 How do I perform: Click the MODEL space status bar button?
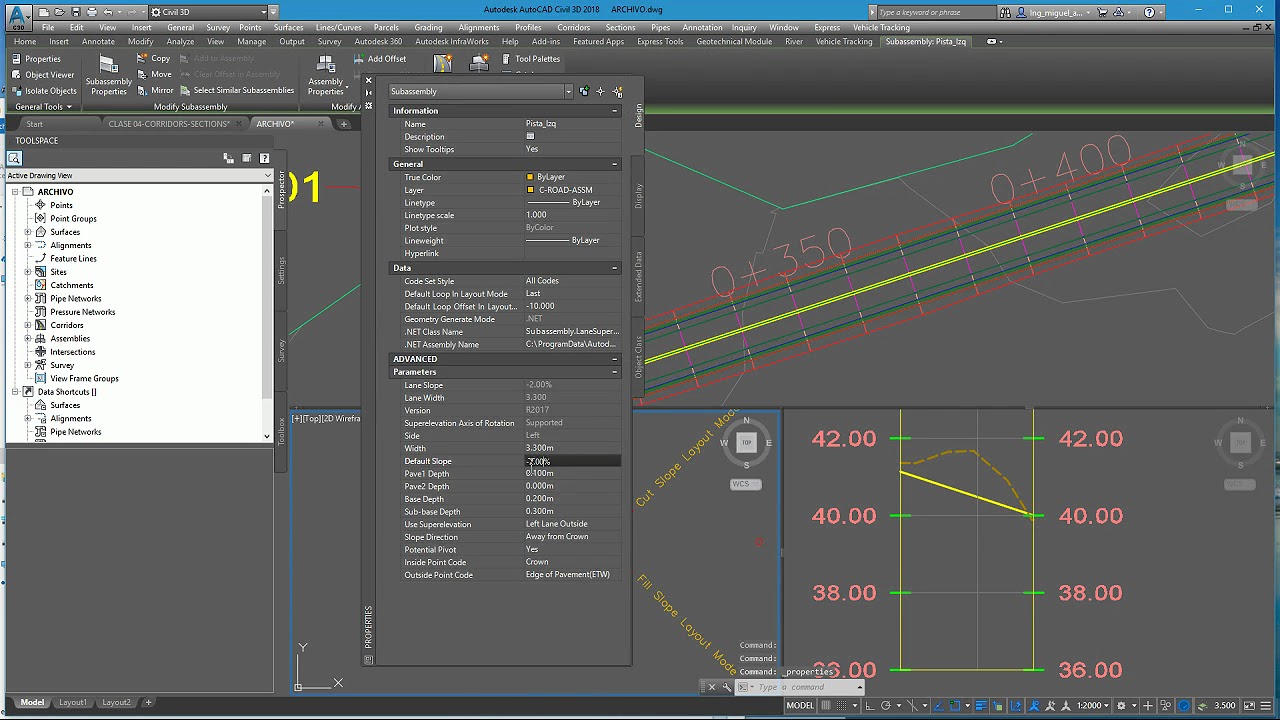click(800, 705)
